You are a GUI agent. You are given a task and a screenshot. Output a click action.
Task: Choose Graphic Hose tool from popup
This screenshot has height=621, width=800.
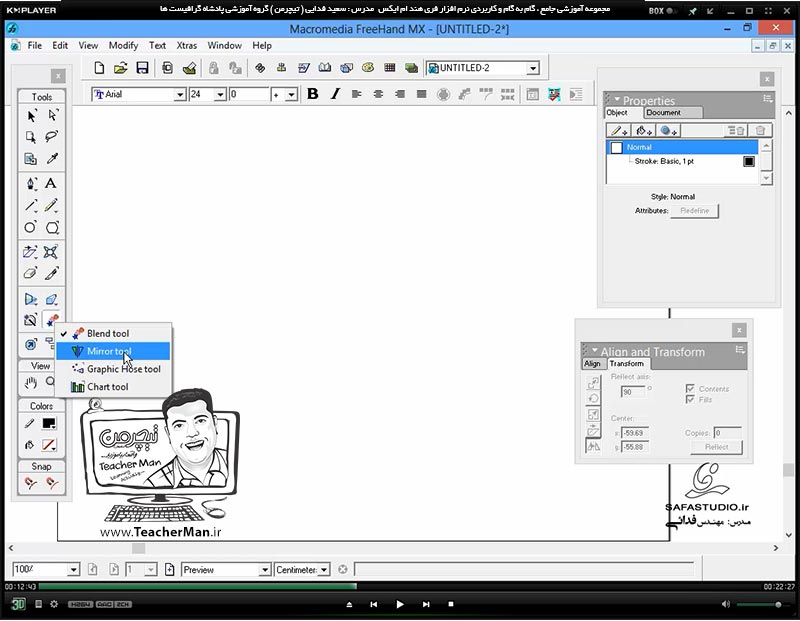(x=113, y=369)
